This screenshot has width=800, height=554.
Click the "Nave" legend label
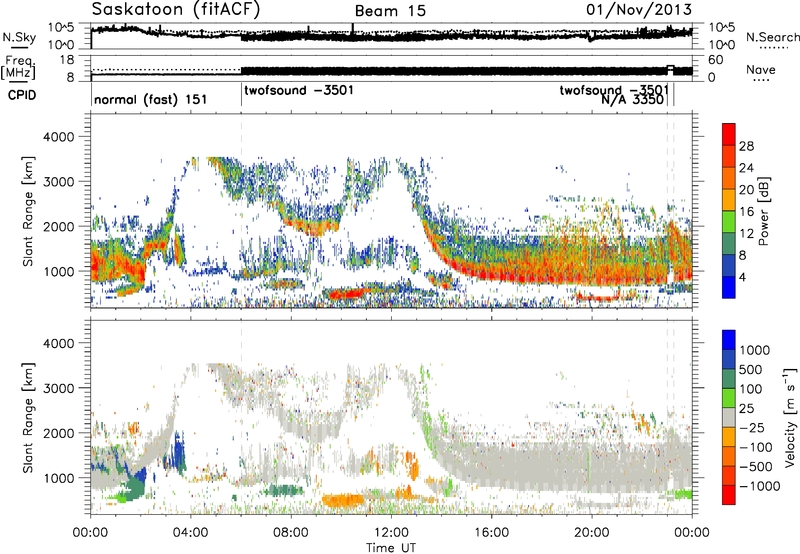tap(761, 70)
